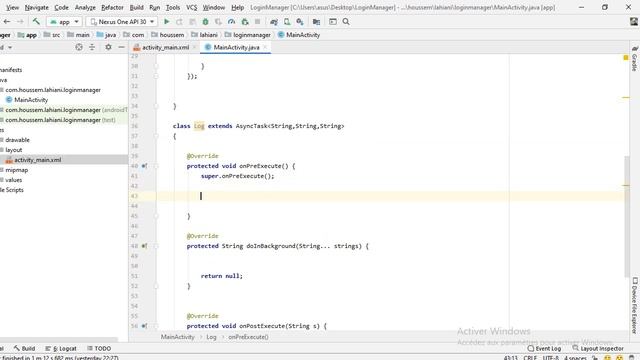Viewport: 640px width, 360px height.
Task: Open the Analyze menu
Action: 85,7
